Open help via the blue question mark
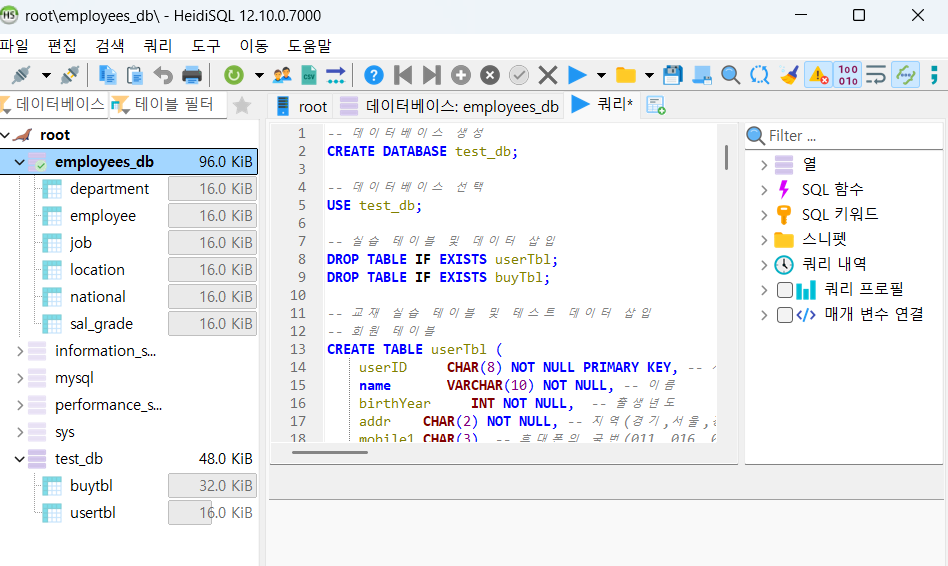This screenshot has height=566, width=948. 374,75
